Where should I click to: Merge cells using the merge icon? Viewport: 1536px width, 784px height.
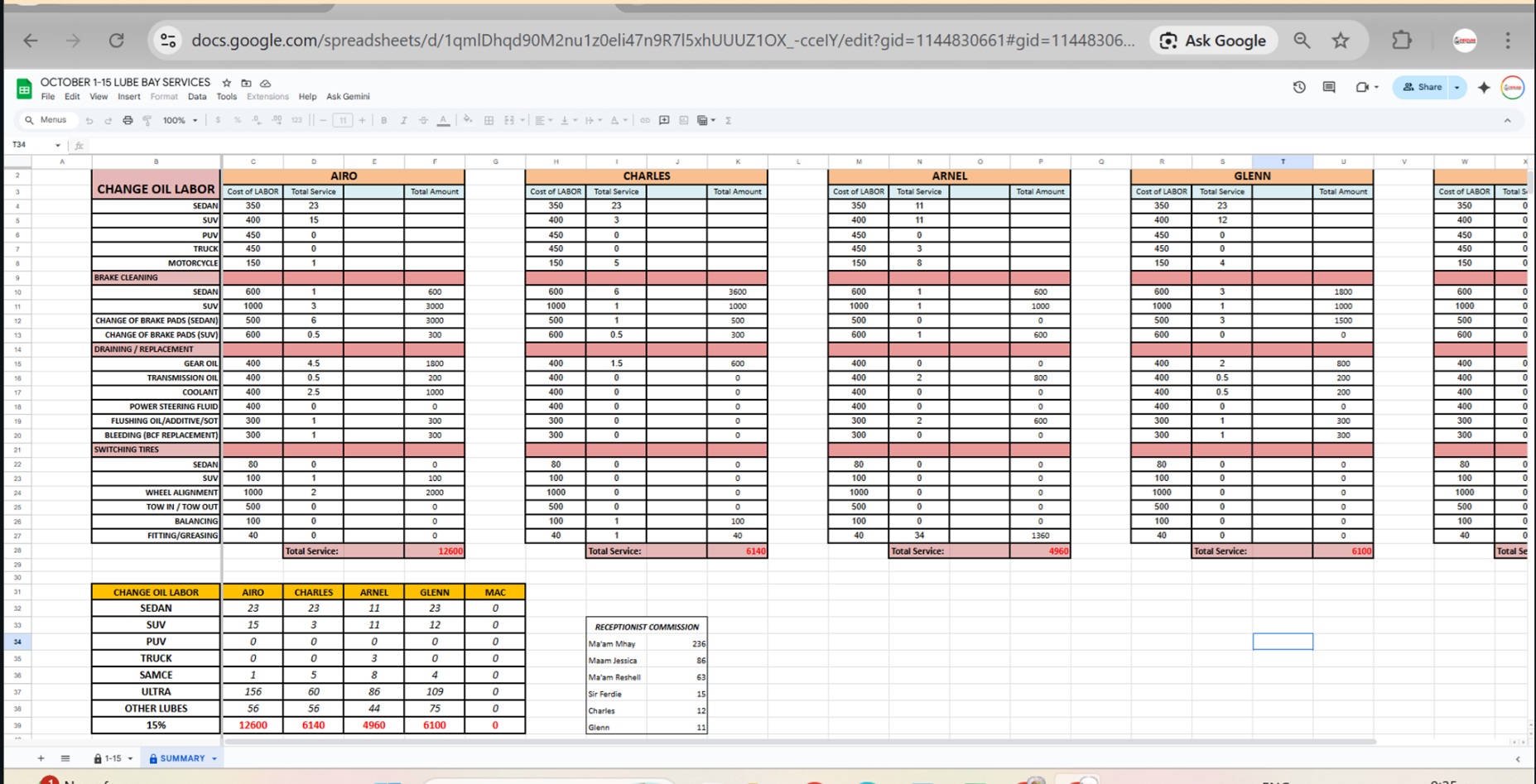tap(509, 121)
